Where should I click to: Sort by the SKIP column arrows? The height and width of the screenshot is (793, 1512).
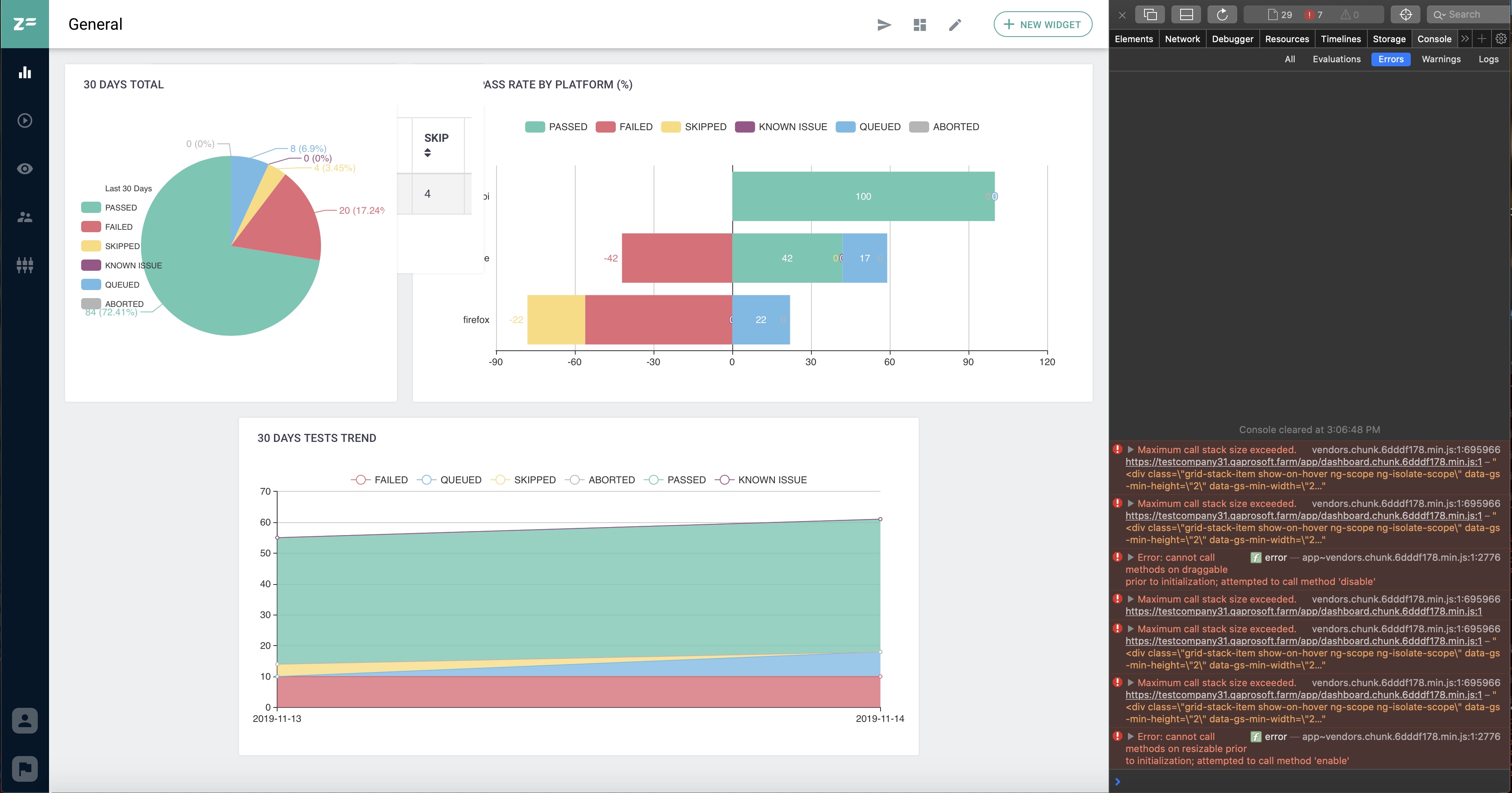[427, 153]
